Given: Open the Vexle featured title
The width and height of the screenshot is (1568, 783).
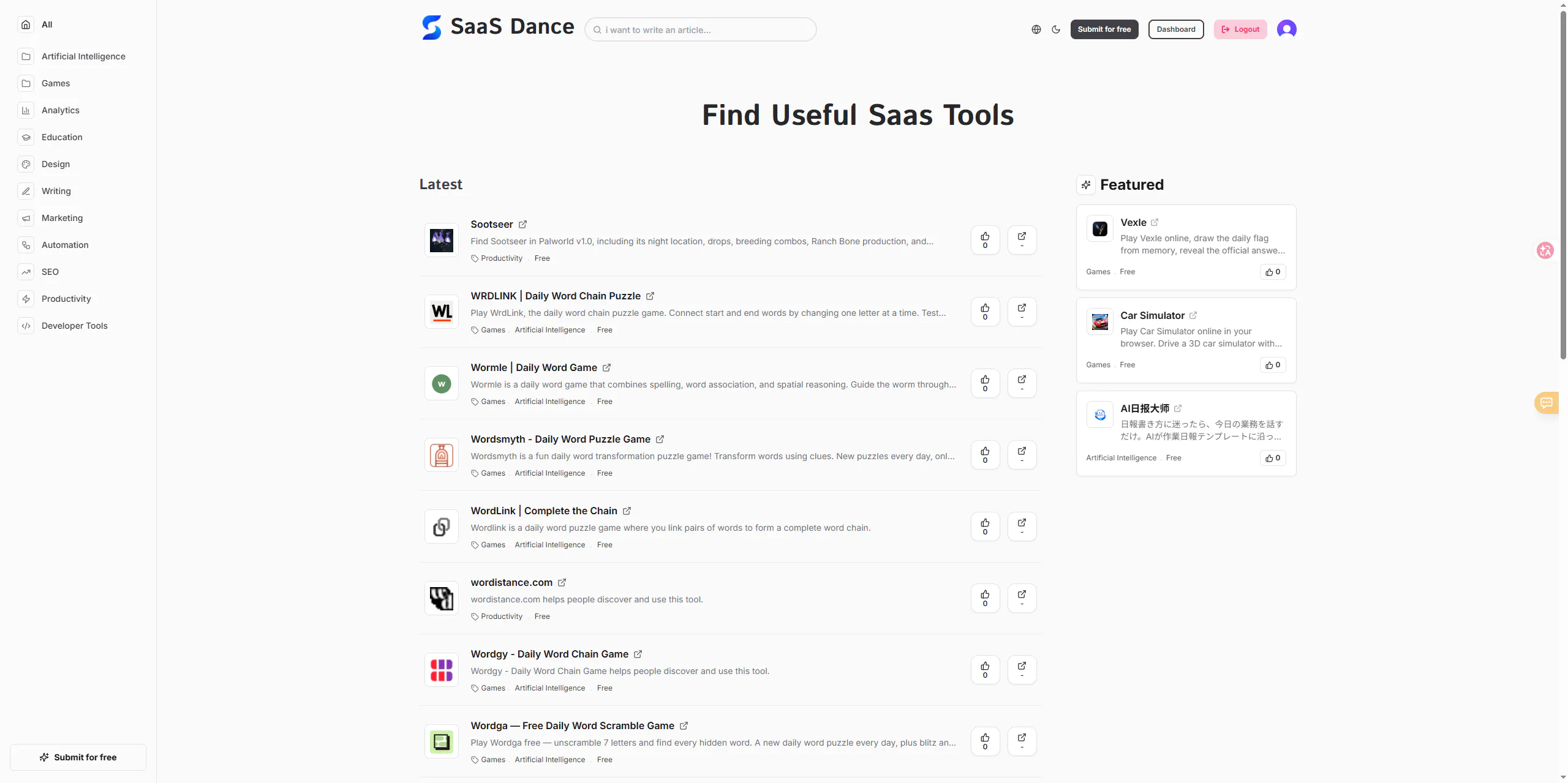Looking at the screenshot, I should click(x=1133, y=222).
